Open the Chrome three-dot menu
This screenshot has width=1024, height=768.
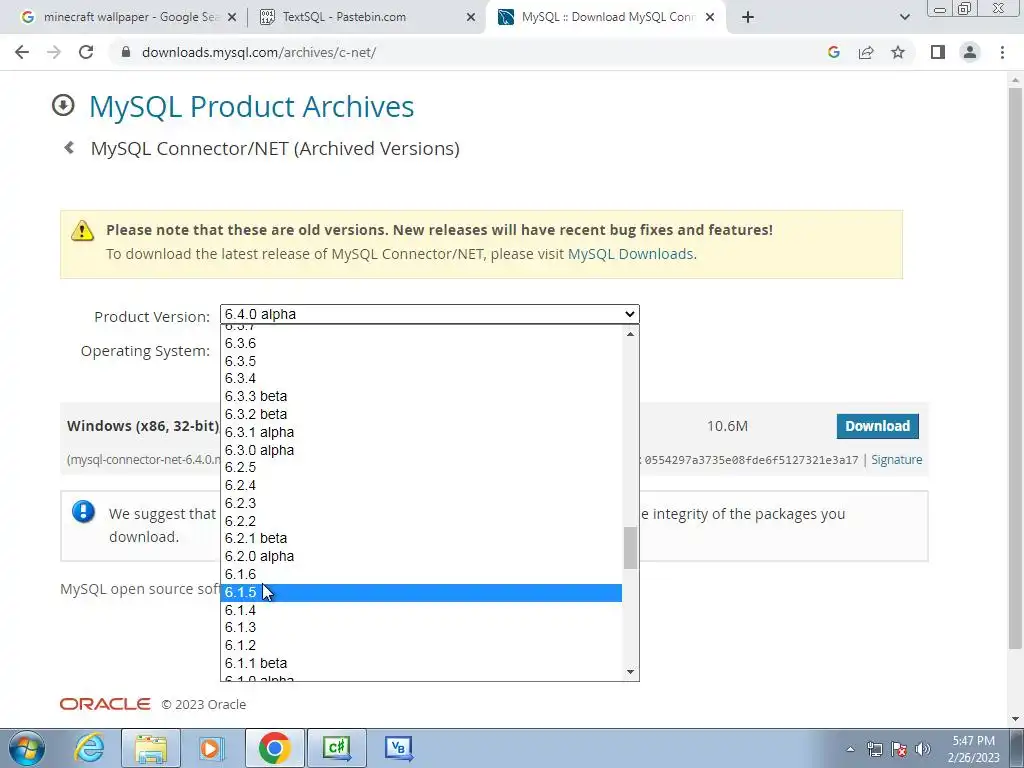point(1002,52)
